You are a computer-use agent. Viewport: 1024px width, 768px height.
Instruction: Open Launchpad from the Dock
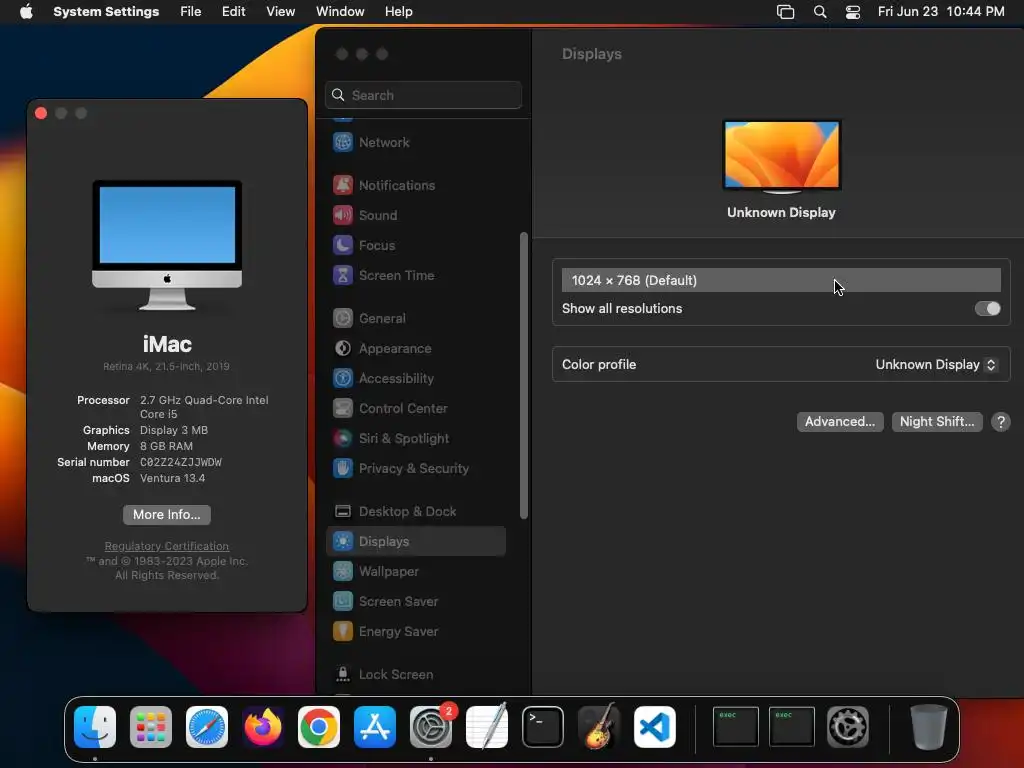pos(151,727)
